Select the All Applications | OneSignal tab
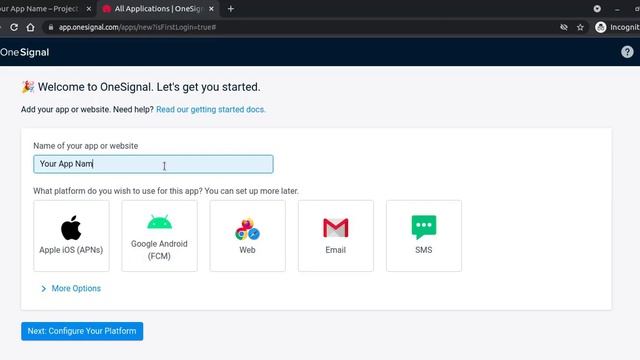 (x=158, y=9)
